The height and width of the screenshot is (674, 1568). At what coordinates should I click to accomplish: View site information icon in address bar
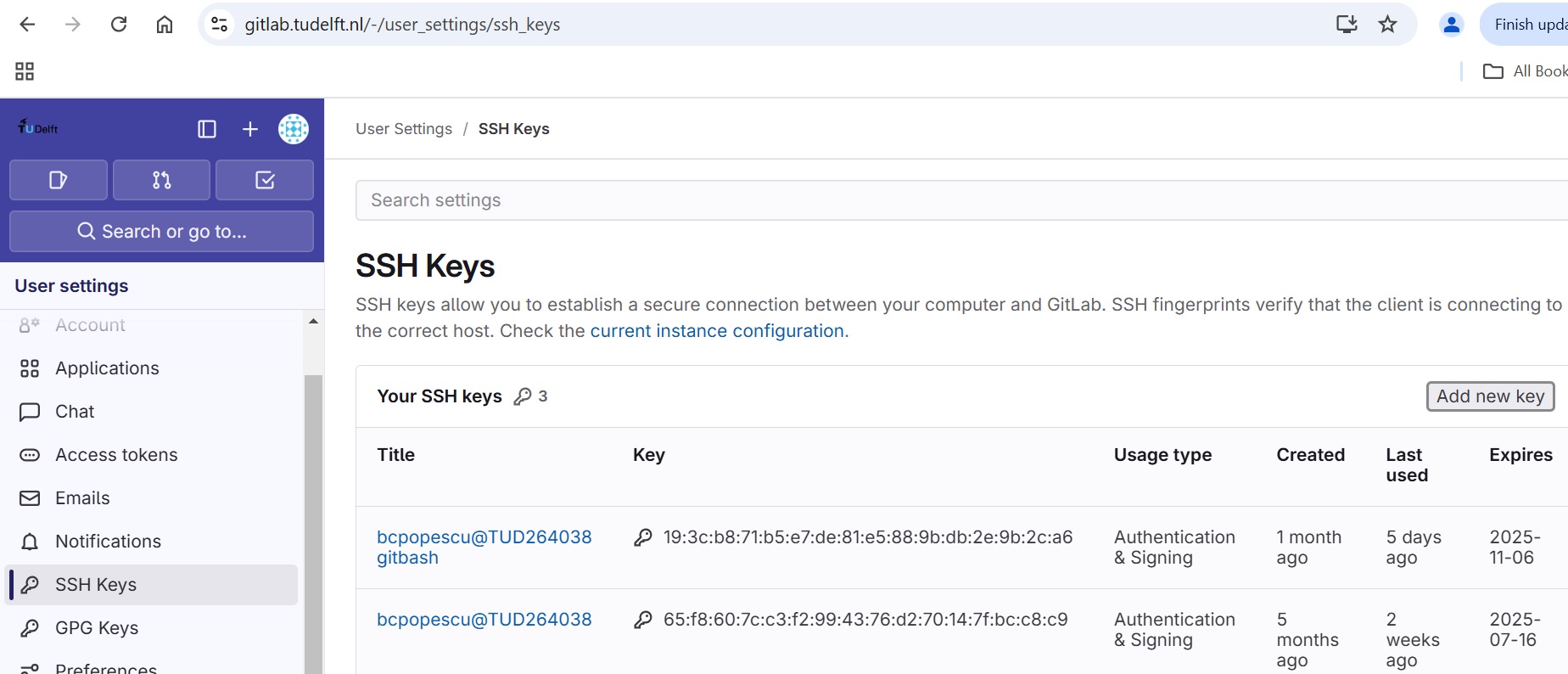(x=220, y=25)
